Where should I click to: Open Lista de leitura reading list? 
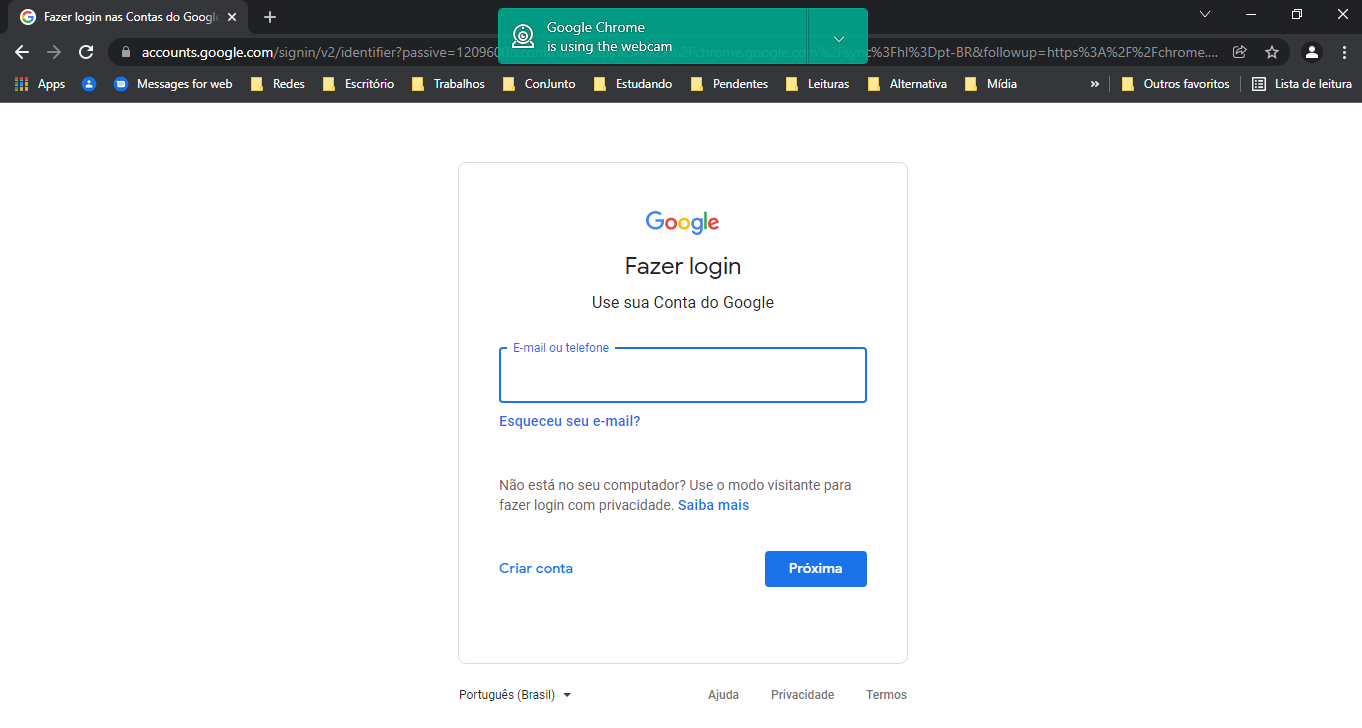tap(1302, 84)
